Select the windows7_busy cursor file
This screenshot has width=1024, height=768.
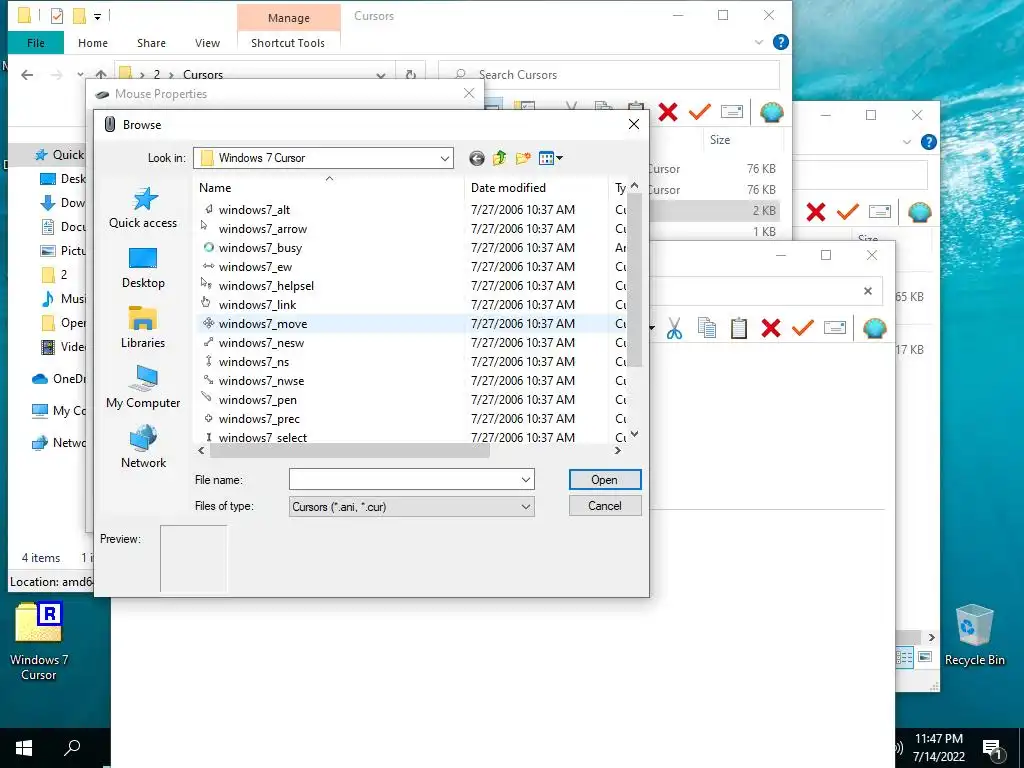(260, 248)
